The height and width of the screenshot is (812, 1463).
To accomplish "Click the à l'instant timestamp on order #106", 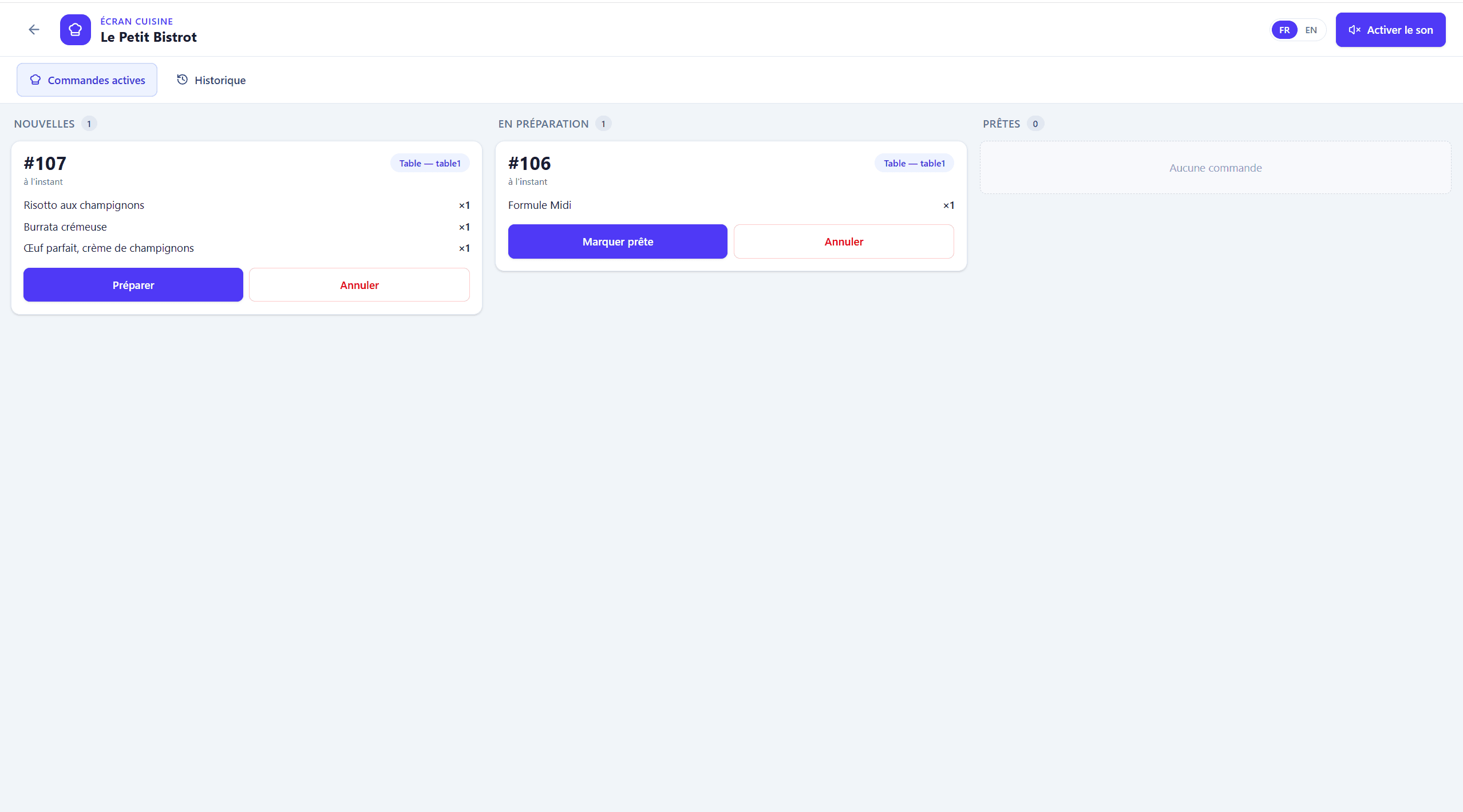I will tap(528, 182).
